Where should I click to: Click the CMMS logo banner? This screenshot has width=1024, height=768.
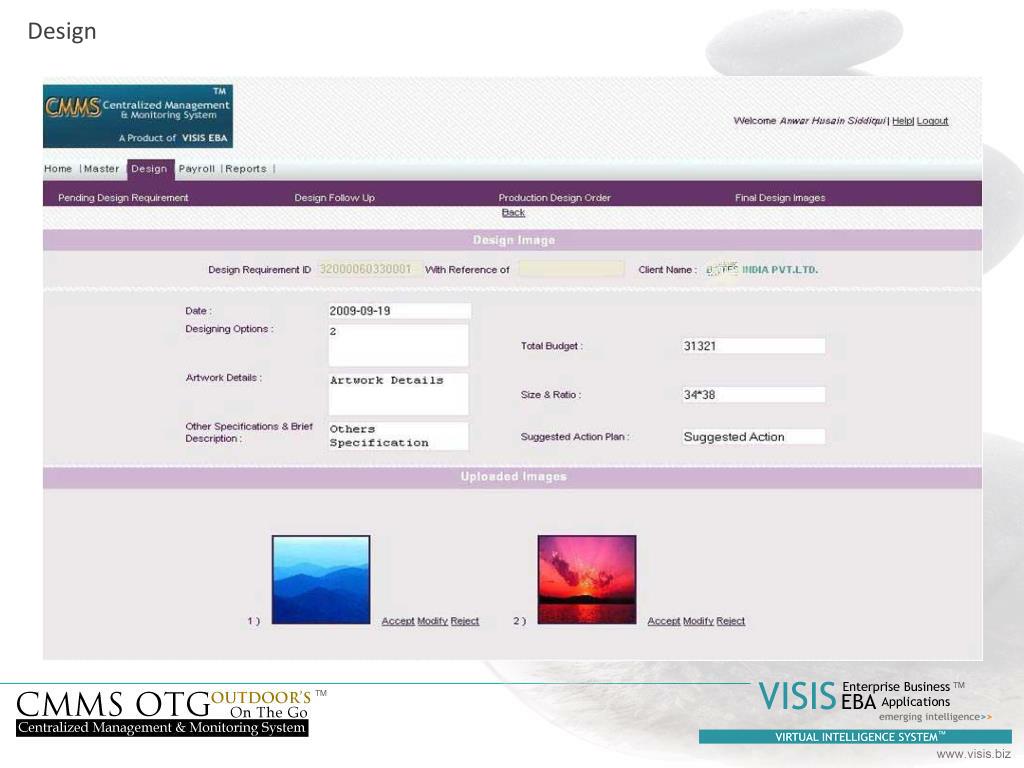coord(138,116)
